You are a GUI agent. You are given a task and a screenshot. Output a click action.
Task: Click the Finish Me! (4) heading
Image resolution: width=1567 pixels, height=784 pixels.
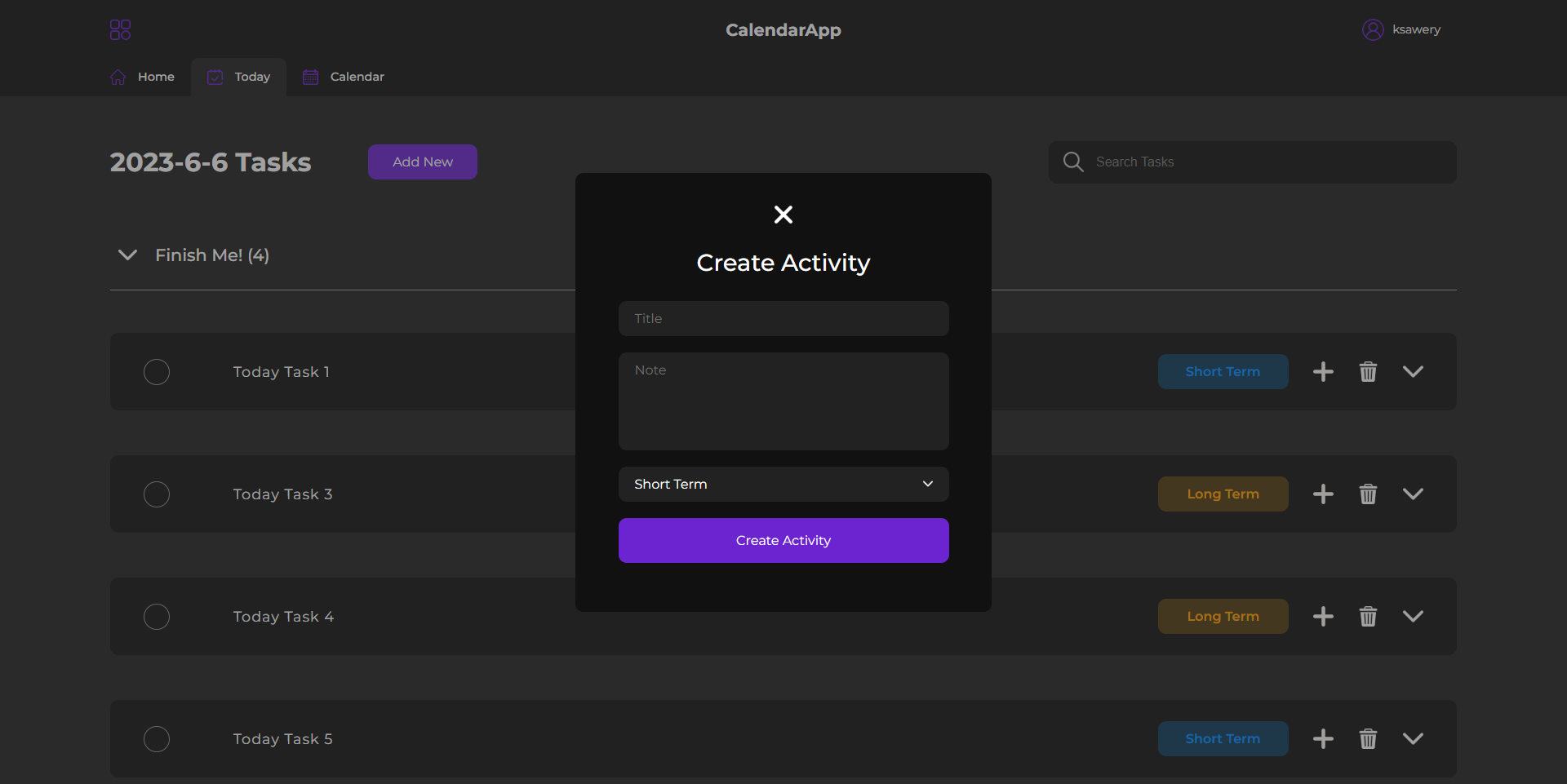click(212, 255)
